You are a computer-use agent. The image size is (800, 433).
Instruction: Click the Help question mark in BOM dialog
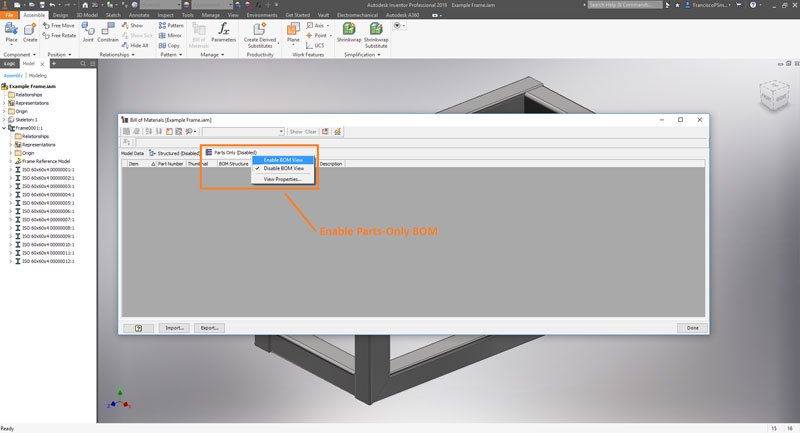click(x=138, y=328)
